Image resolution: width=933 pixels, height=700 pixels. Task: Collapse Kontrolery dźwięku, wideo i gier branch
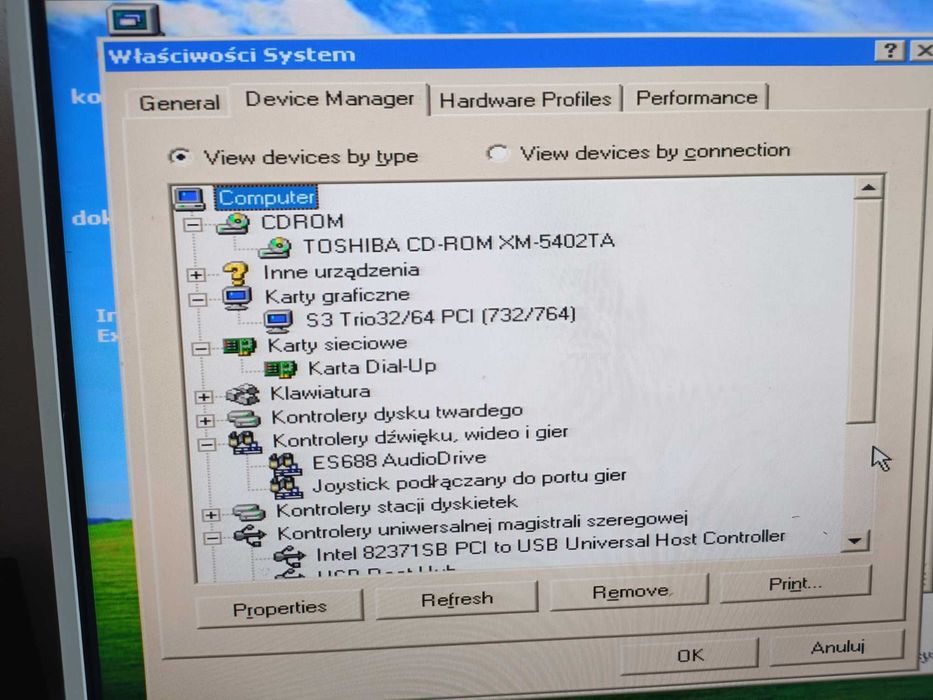coord(207,445)
